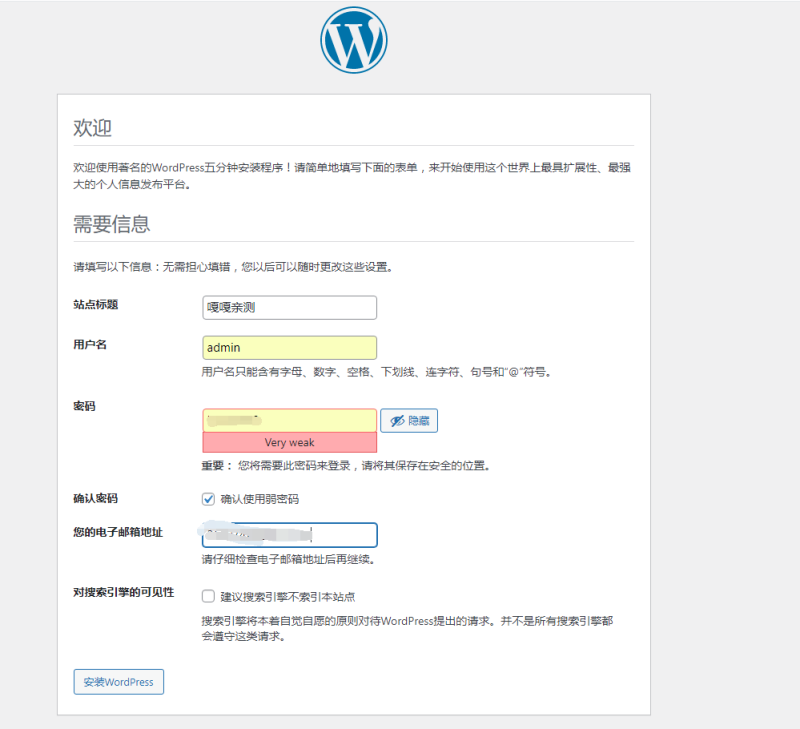Click the WordPress logo at top
Screen dimensions: 800x729
point(354,40)
